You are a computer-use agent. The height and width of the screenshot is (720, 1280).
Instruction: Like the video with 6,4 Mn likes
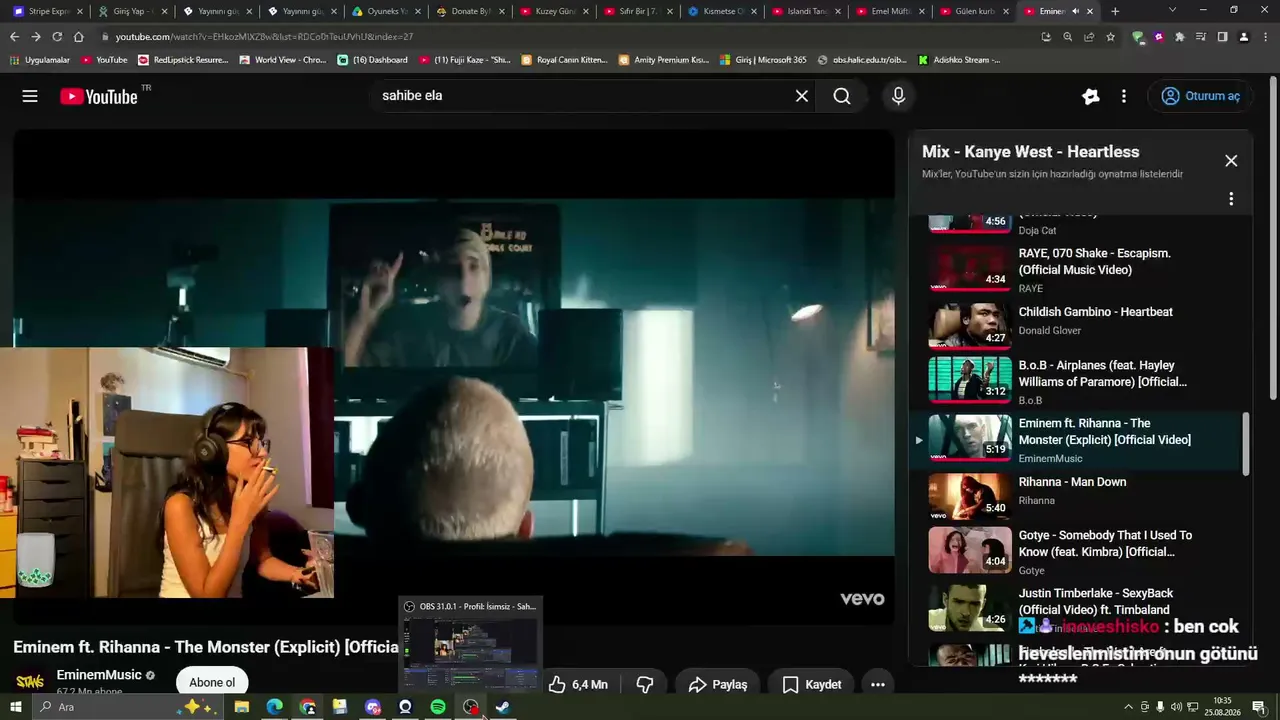click(x=578, y=685)
